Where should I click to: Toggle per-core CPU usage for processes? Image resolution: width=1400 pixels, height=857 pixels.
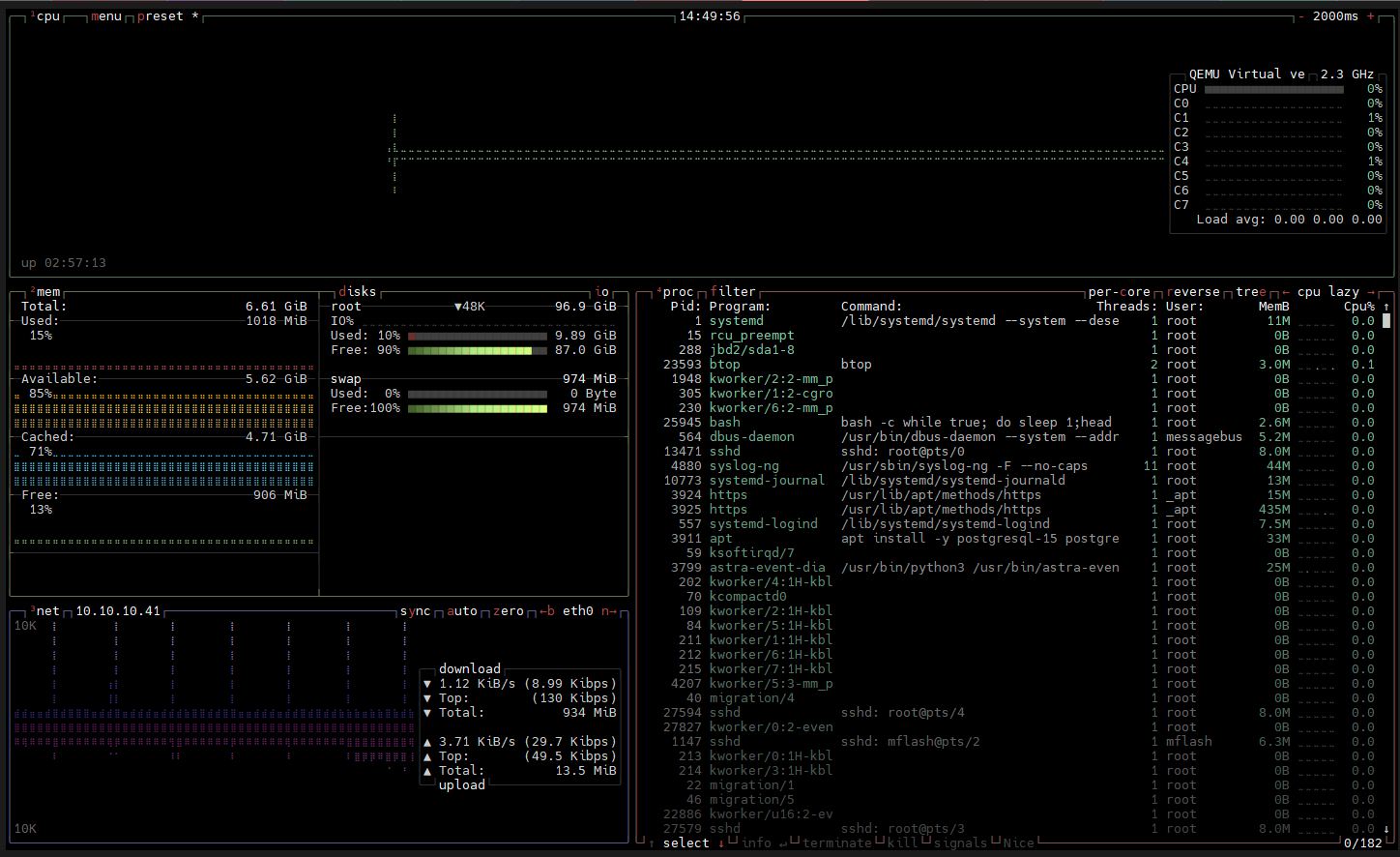[1120, 292]
